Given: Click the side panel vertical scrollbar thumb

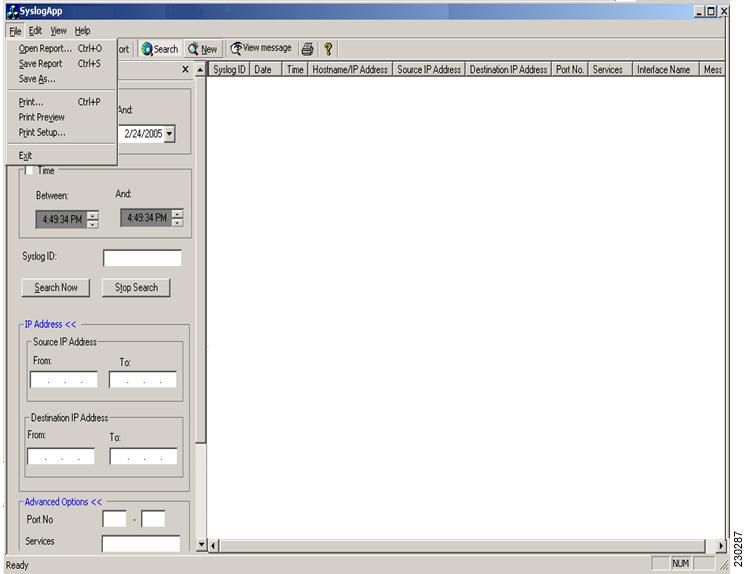Looking at the screenshot, I should point(201,260).
